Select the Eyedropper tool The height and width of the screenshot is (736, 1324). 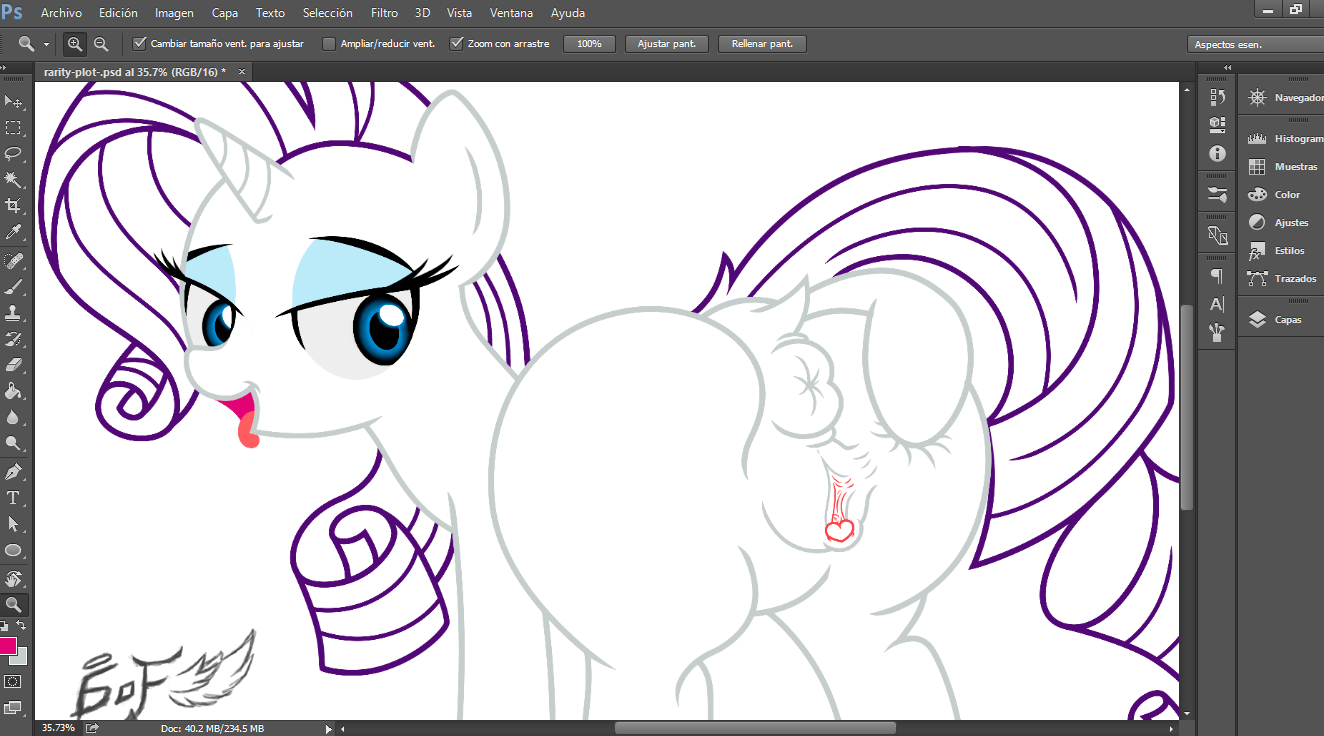pyautogui.click(x=14, y=232)
